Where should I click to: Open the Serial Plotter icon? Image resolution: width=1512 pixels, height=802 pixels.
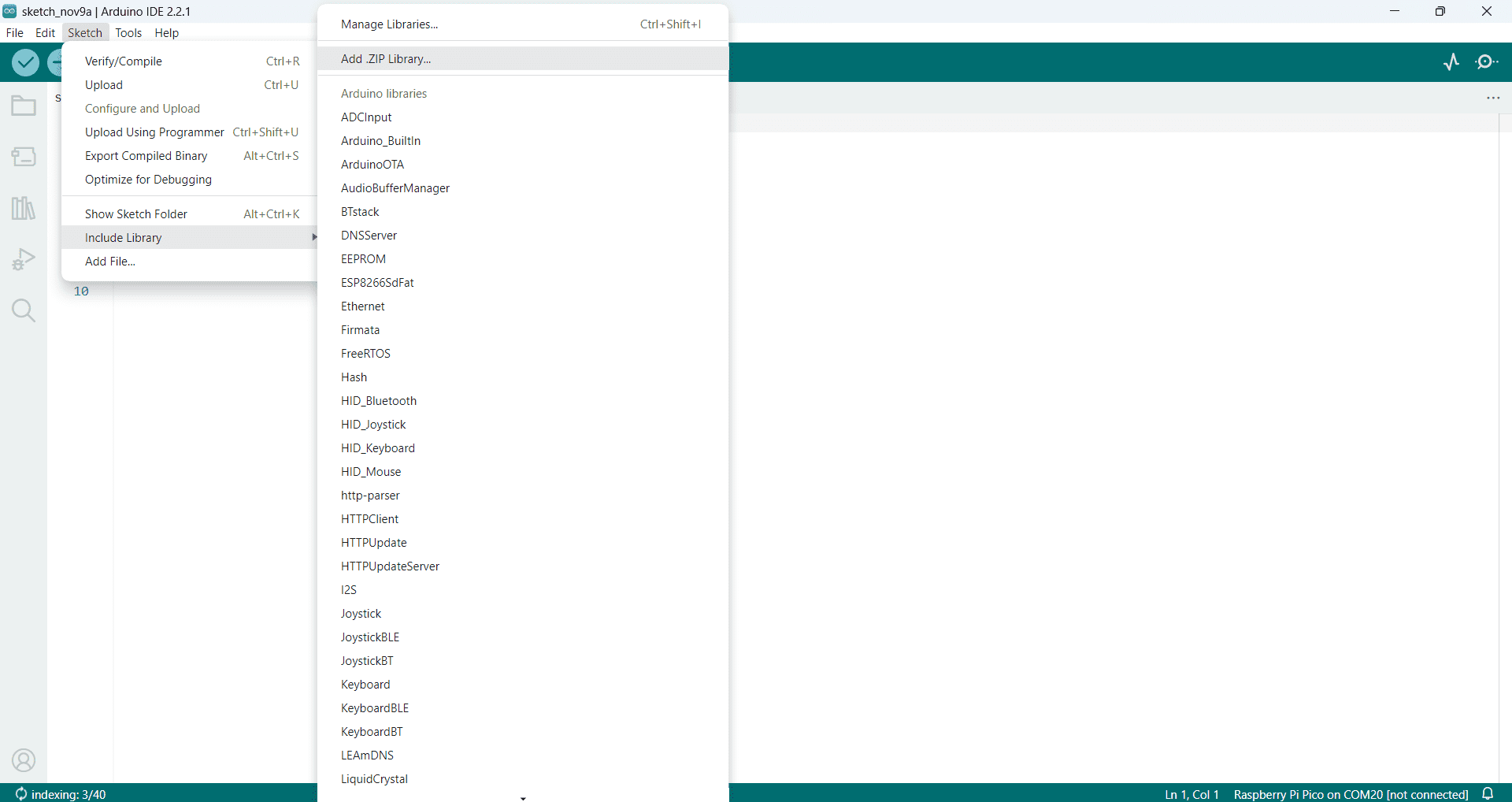tap(1451, 62)
